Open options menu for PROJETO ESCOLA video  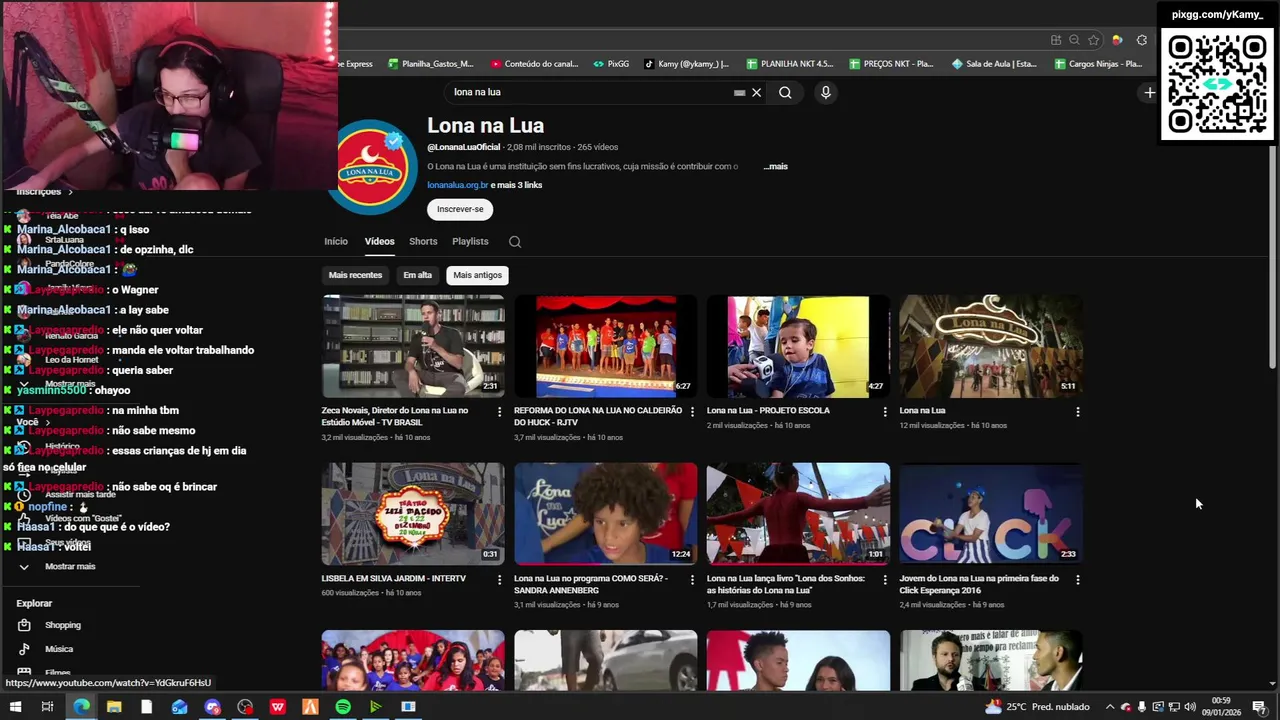click(x=885, y=411)
